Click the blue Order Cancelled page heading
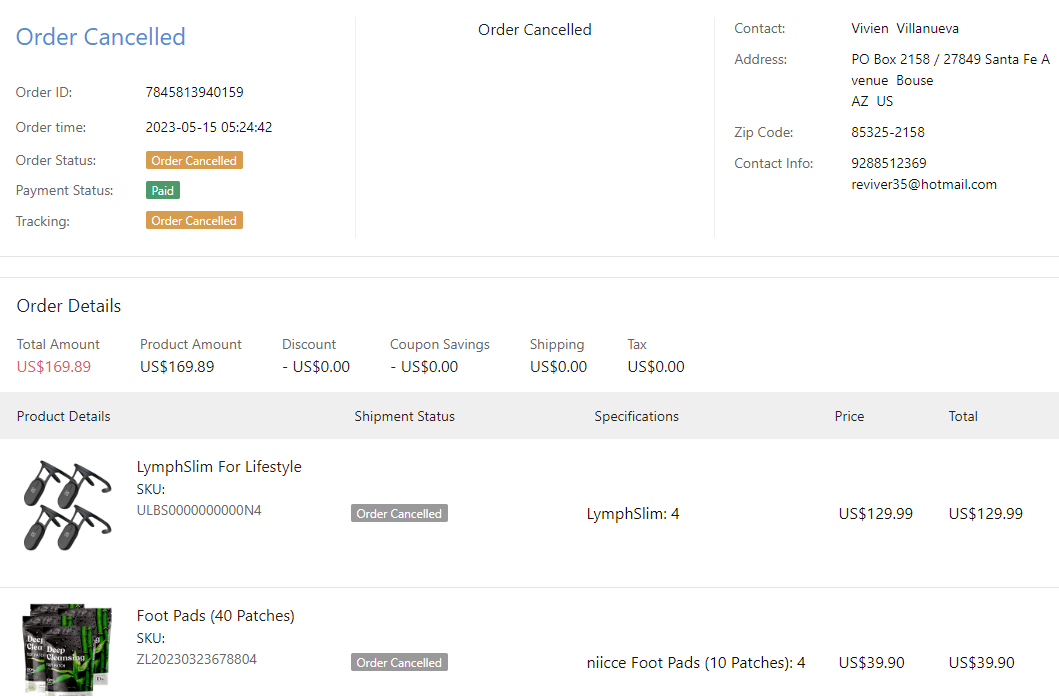Screen dimensions: 1059x696 point(100,37)
